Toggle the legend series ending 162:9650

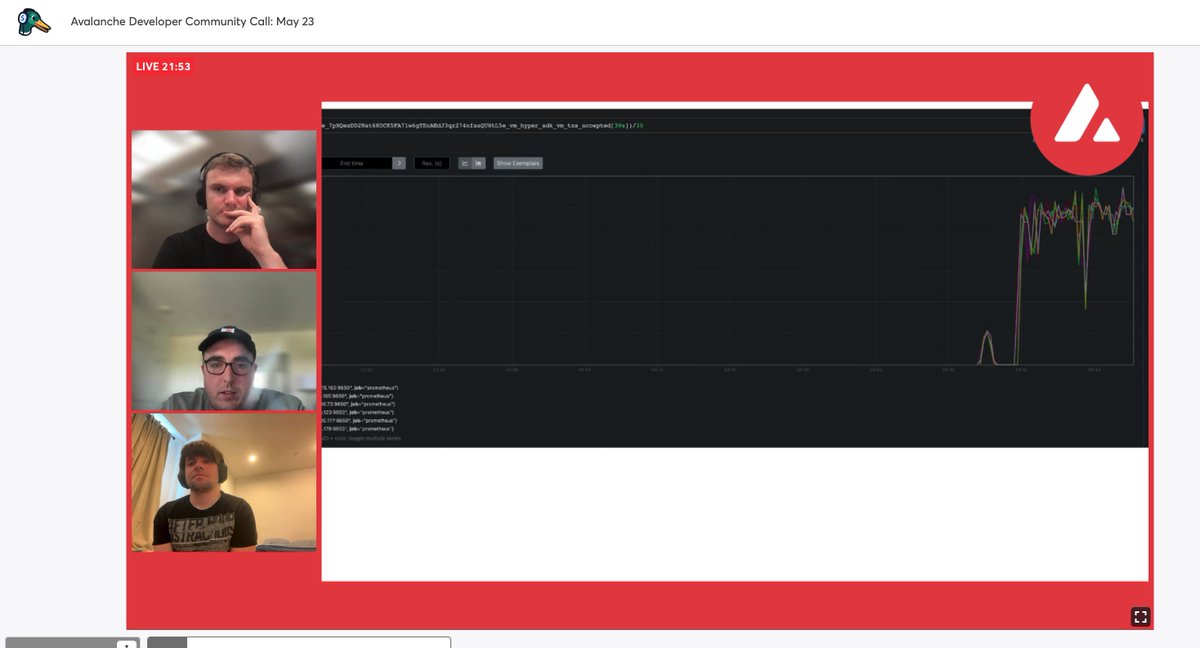[x=360, y=387]
